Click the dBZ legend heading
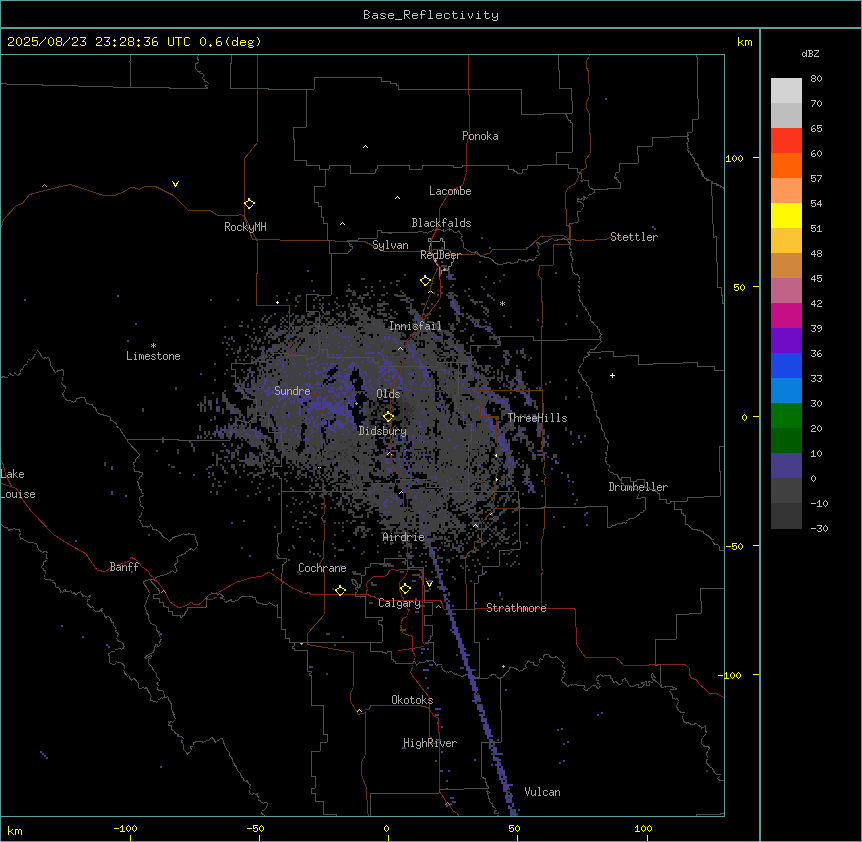 pos(810,54)
